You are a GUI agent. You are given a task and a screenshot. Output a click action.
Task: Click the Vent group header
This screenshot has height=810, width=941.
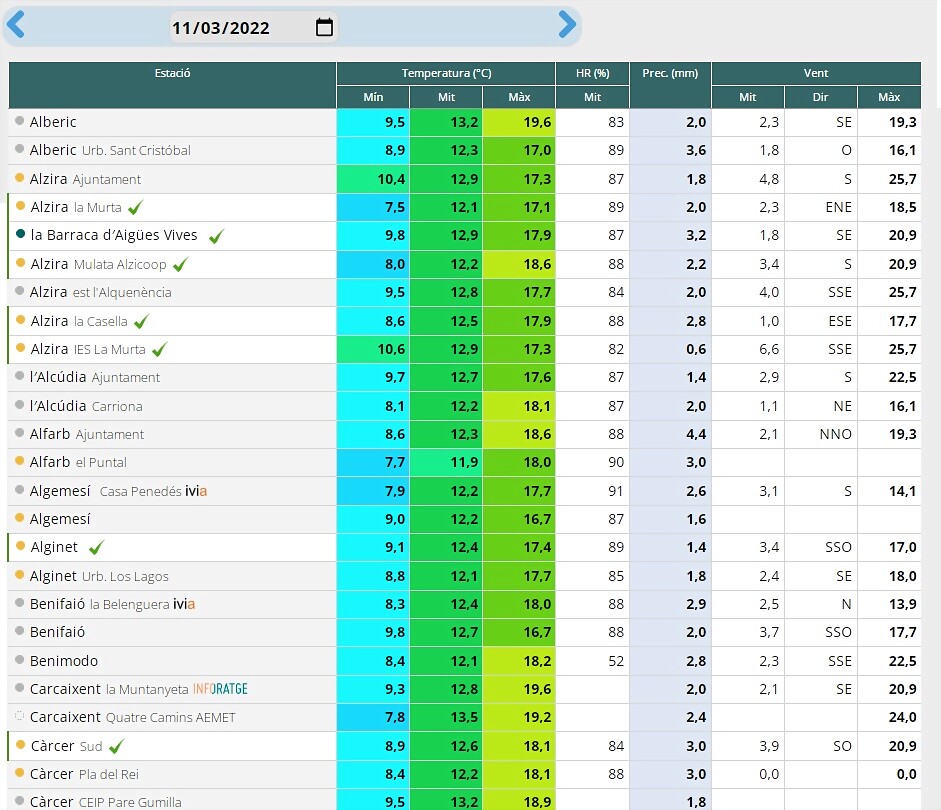click(816, 73)
